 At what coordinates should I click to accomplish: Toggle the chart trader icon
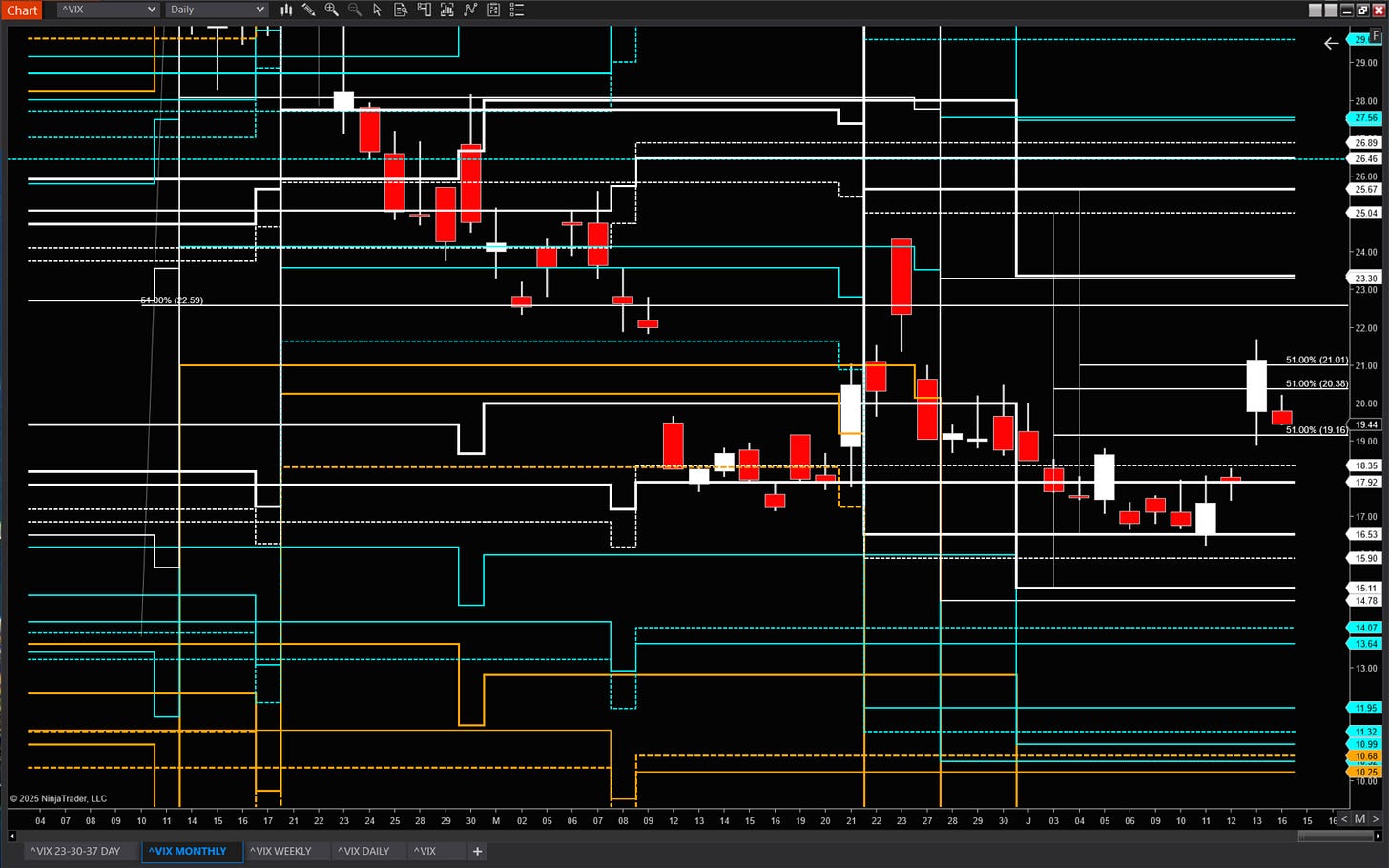(424, 10)
